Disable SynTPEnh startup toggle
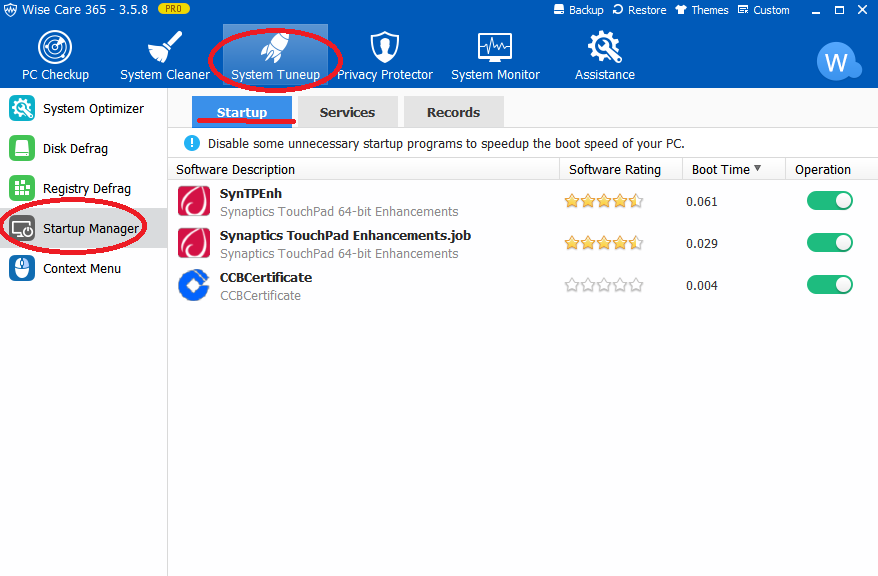Screen dimensions: 878x576 pyautogui.click(x=829, y=201)
